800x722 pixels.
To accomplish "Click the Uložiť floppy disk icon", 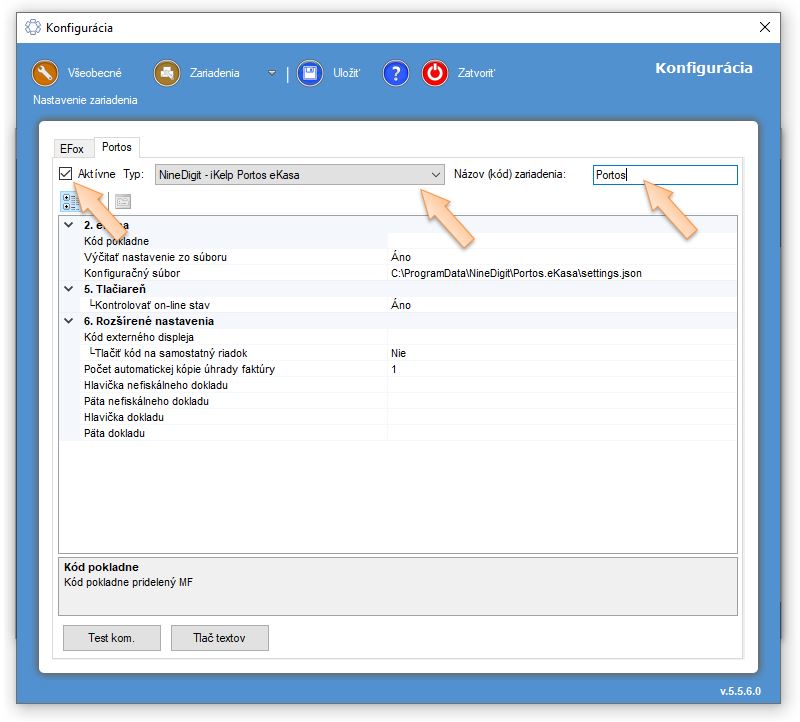I will pyautogui.click(x=310, y=73).
